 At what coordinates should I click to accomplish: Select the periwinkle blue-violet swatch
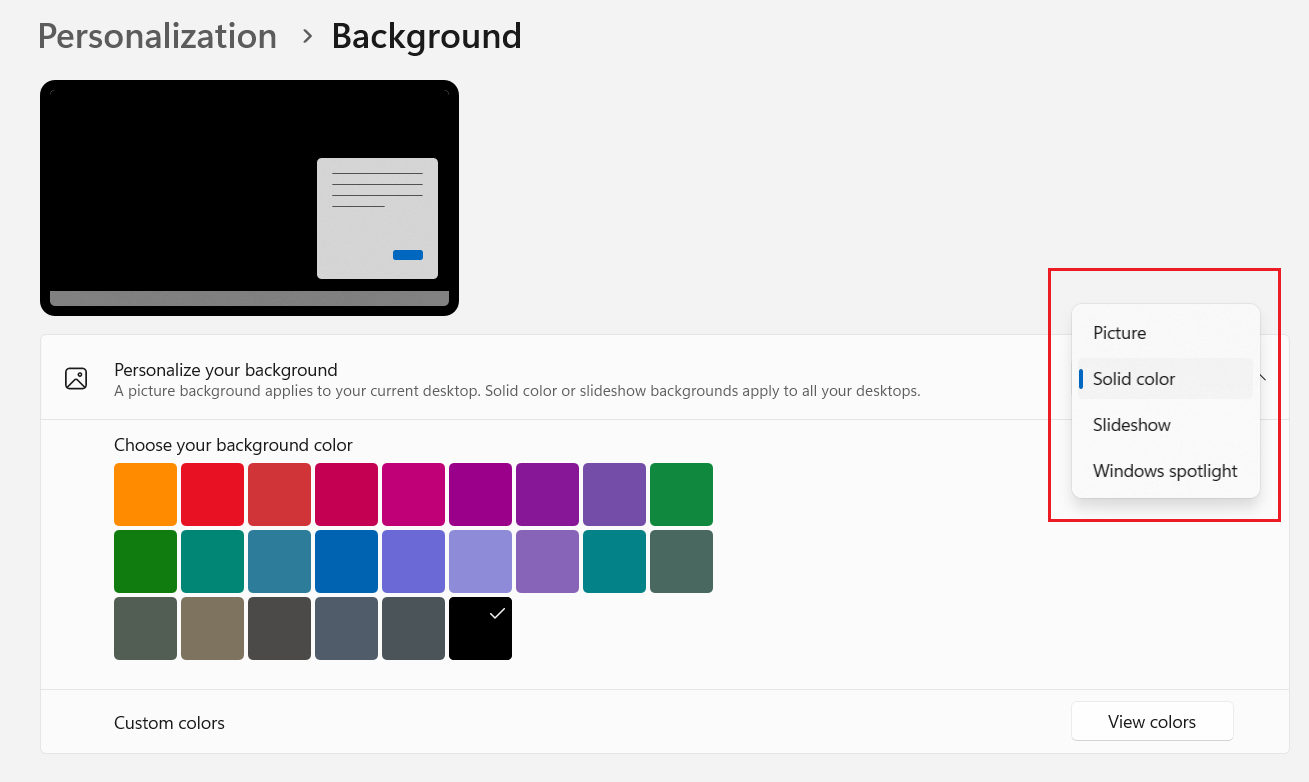tap(413, 561)
